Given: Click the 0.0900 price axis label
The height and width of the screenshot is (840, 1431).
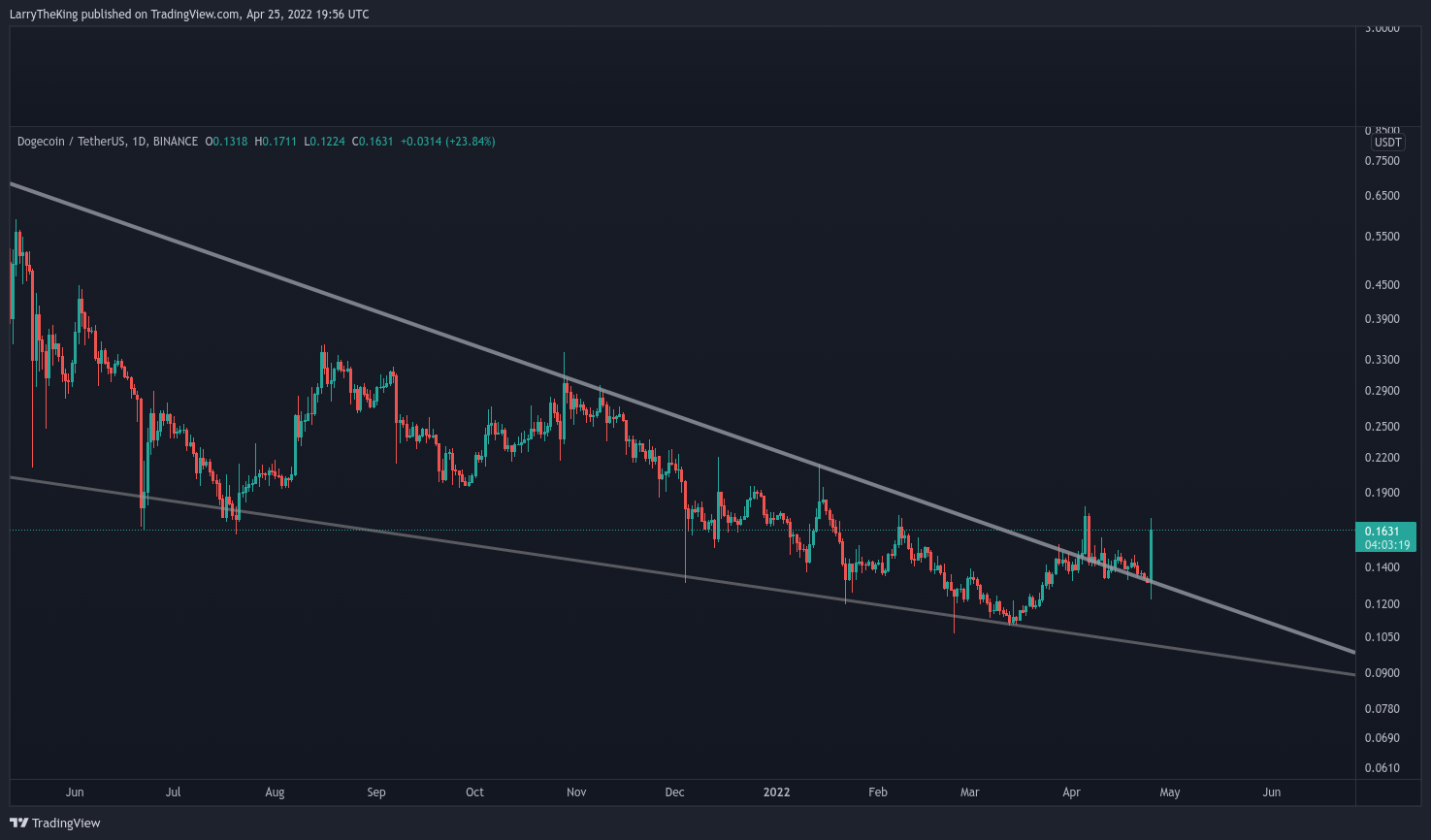Looking at the screenshot, I should 1382,673.
